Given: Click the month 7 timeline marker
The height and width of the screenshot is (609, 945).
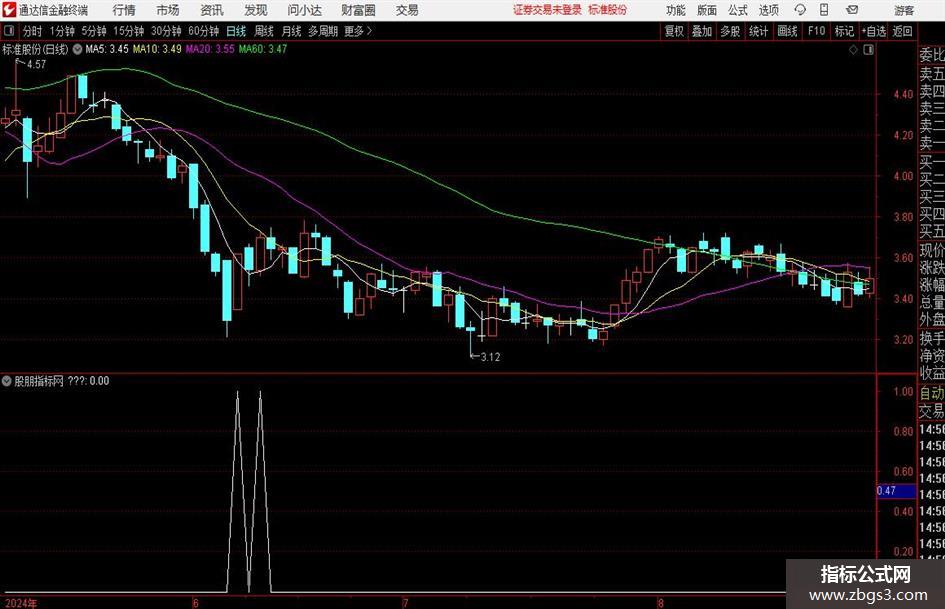Looking at the screenshot, I should [406, 603].
